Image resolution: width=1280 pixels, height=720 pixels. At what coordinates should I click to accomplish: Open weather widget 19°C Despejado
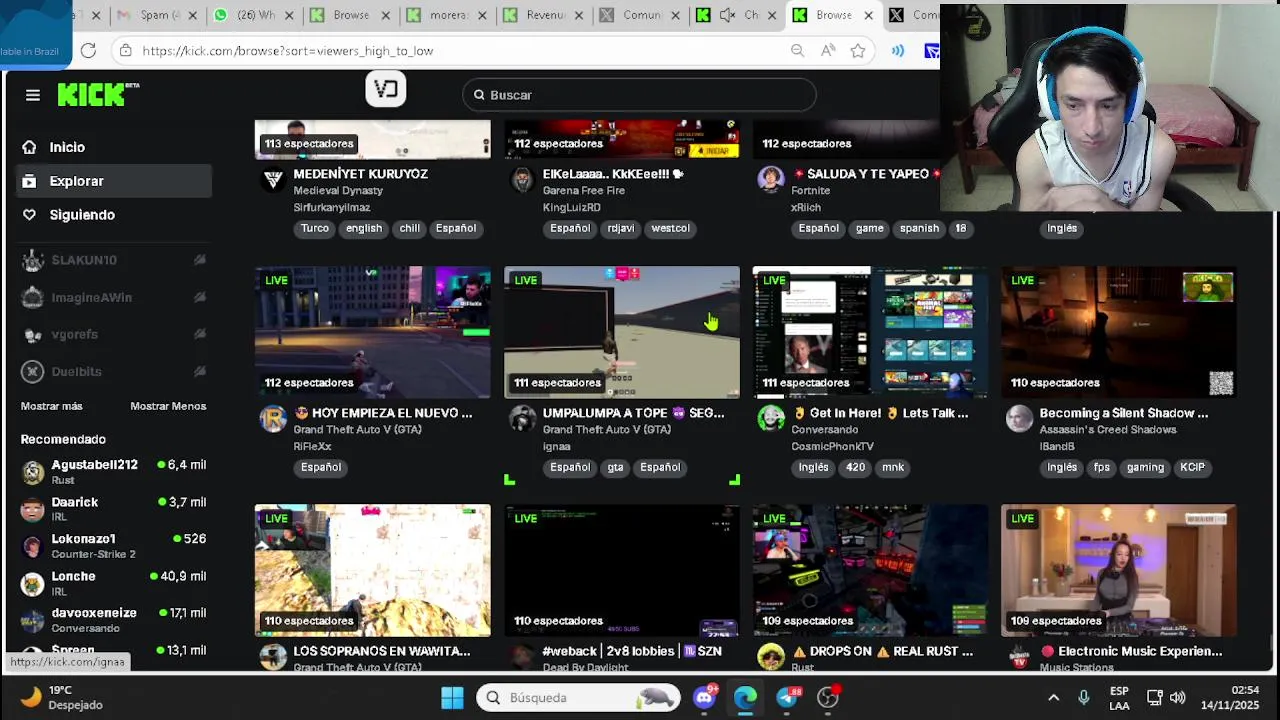click(62, 697)
